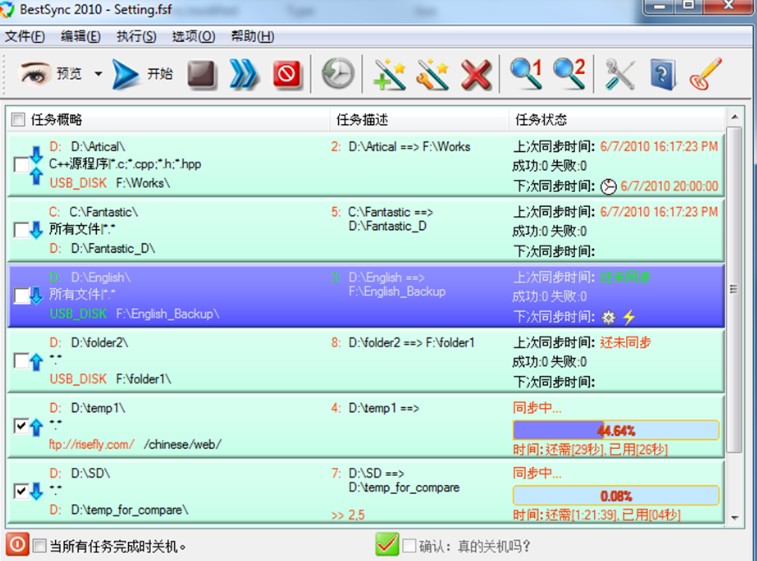The image size is (757, 561).
Task: Click the blue double-arrow skip icon
Action: click(x=244, y=74)
